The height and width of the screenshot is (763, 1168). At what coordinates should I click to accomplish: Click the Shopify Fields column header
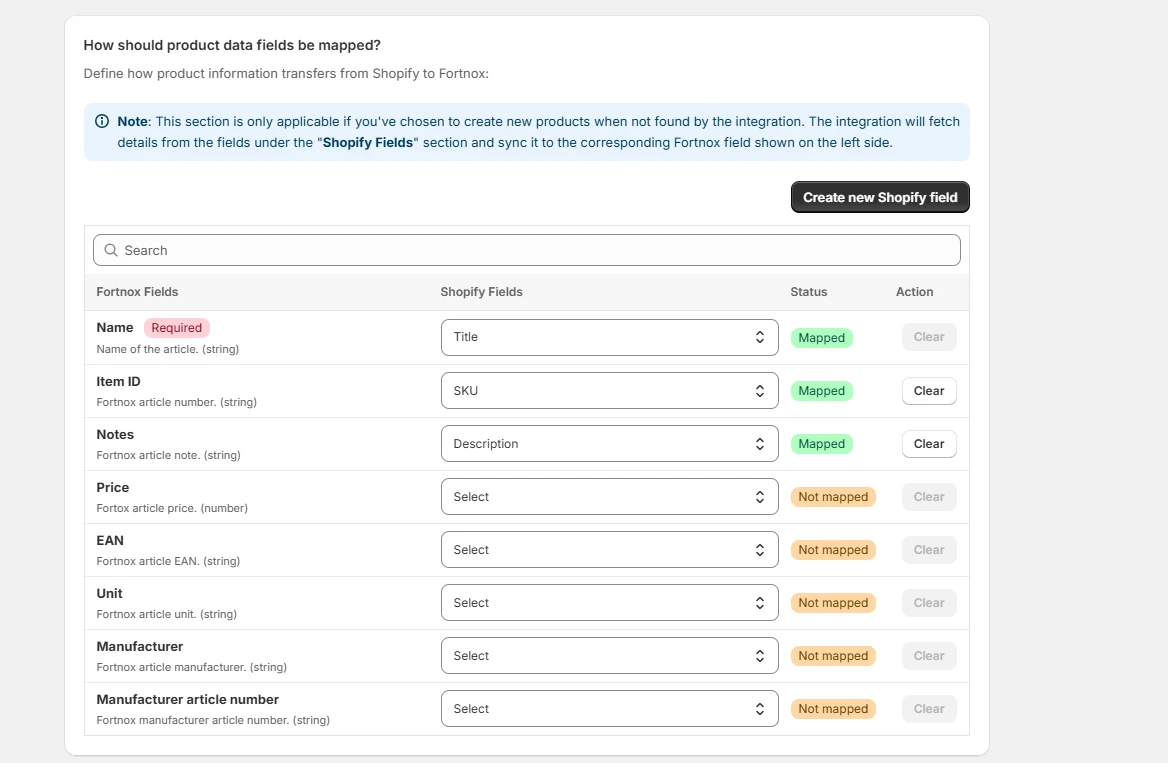(482, 292)
